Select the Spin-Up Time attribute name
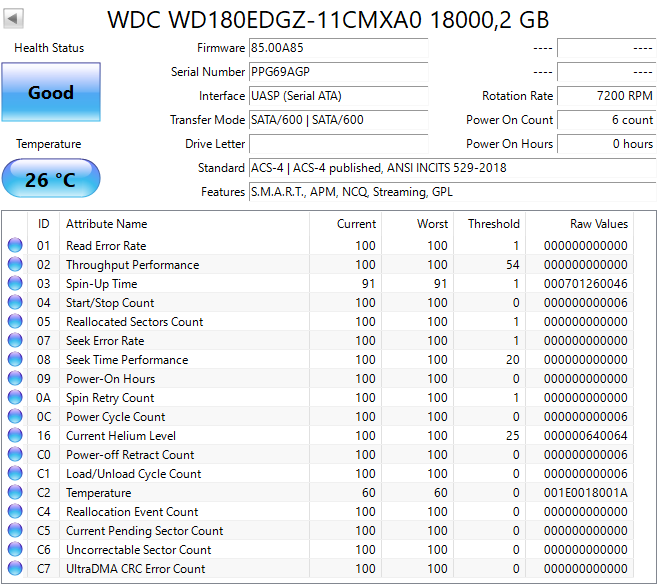Image resolution: width=660 pixels, height=587 pixels. (101, 284)
